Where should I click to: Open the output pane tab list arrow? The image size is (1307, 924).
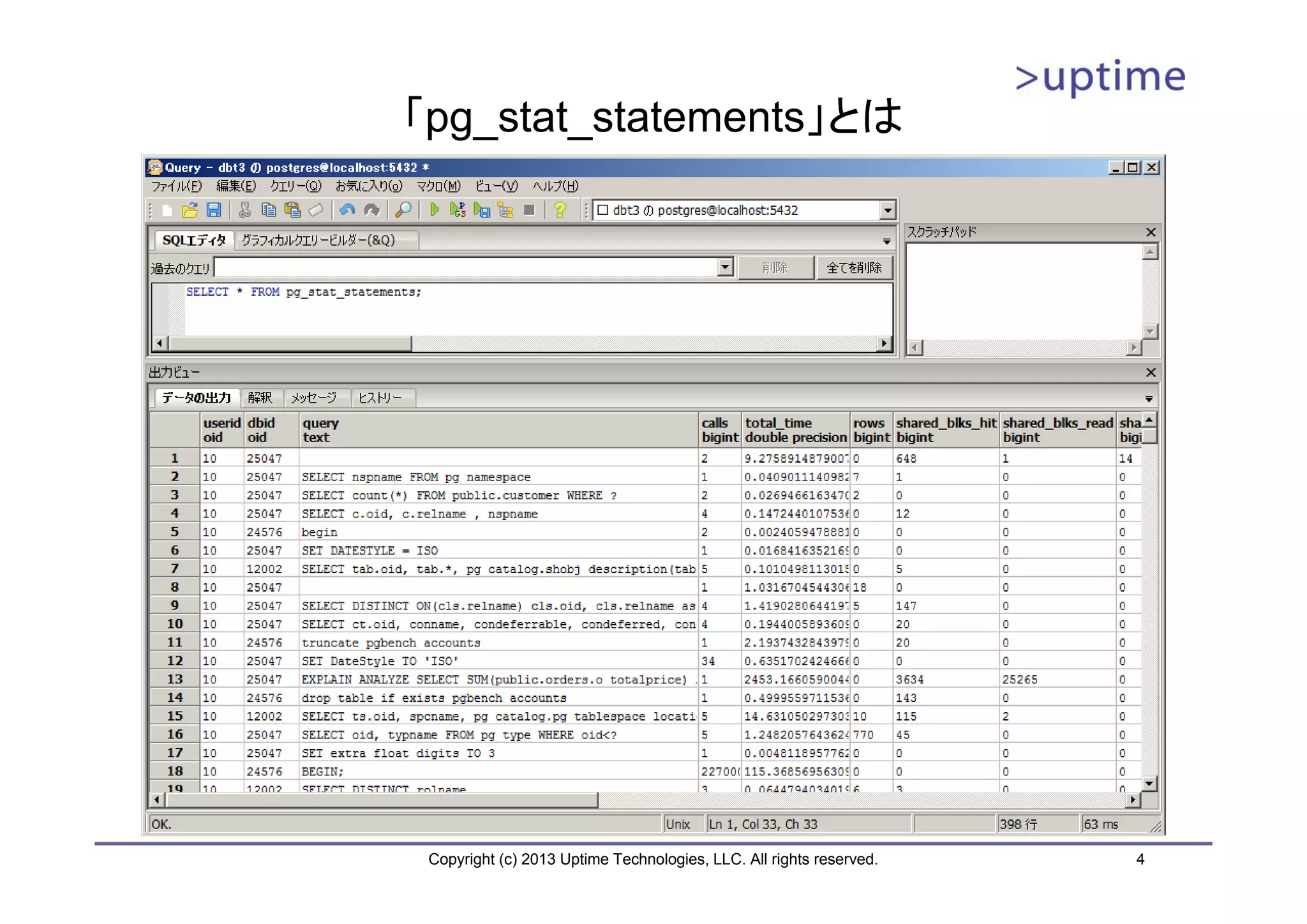1149,399
